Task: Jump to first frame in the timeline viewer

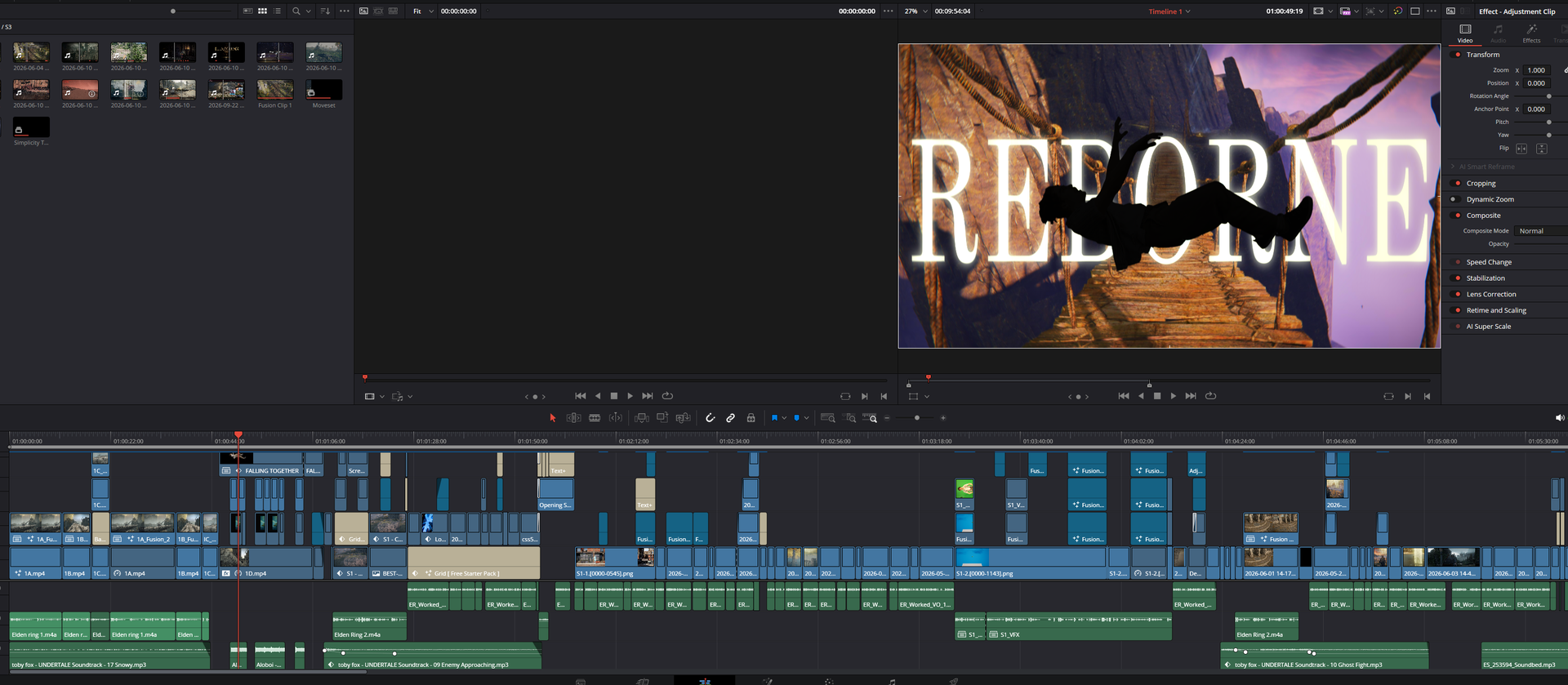Action: pos(1124,396)
